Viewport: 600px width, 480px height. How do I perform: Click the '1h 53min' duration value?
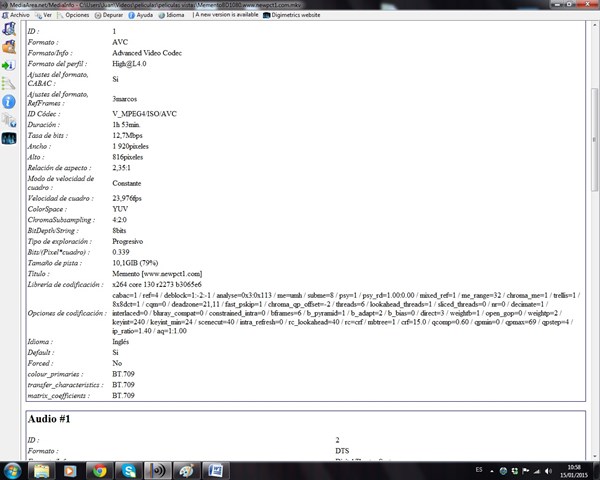(126, 124)
